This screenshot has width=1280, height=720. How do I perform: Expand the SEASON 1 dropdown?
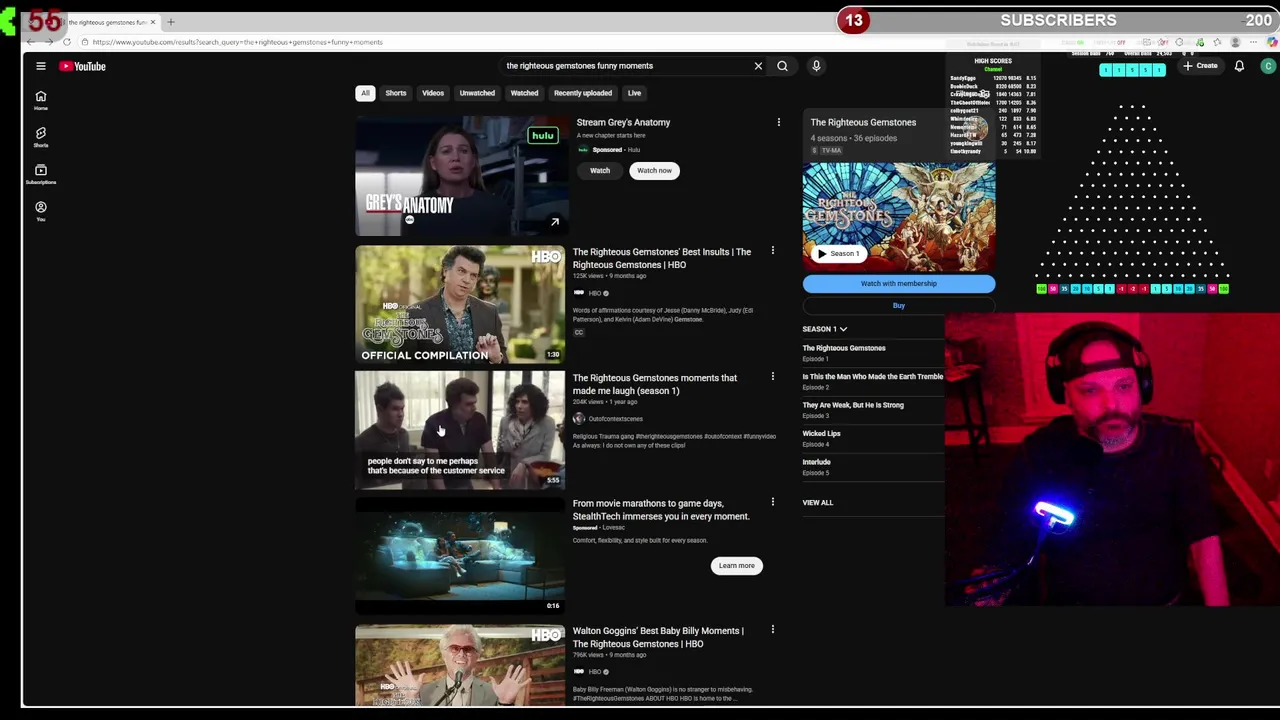click(x=824, y=329)
